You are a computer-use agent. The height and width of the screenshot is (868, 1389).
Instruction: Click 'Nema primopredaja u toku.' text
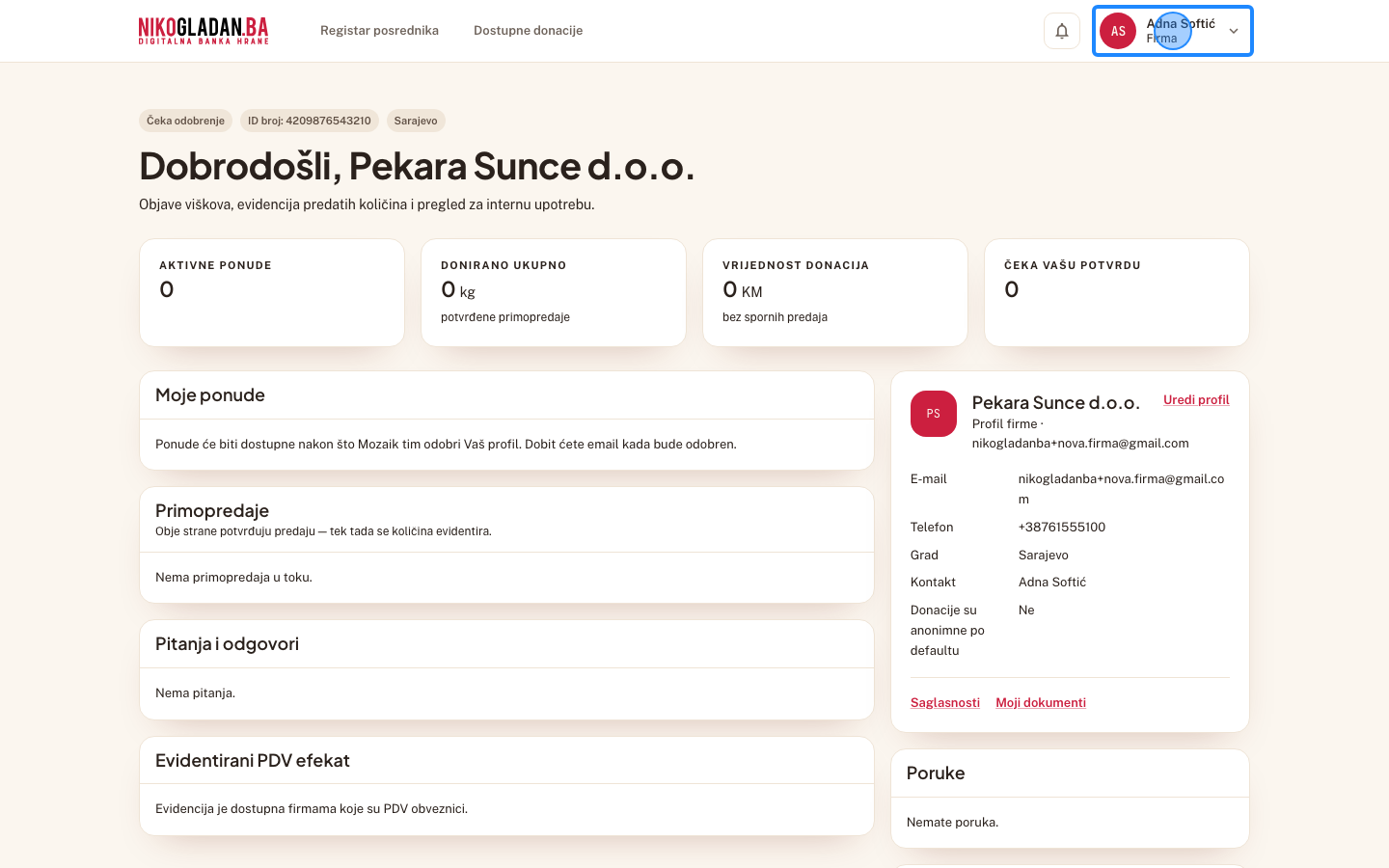233,578
